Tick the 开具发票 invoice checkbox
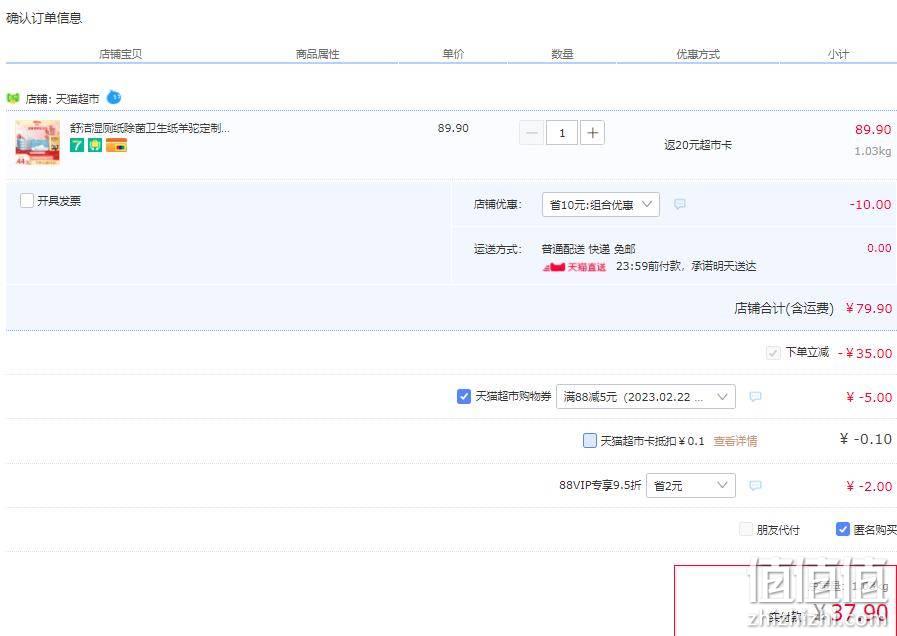This screenshot has height=636, width=897. (x=26, y=200)
